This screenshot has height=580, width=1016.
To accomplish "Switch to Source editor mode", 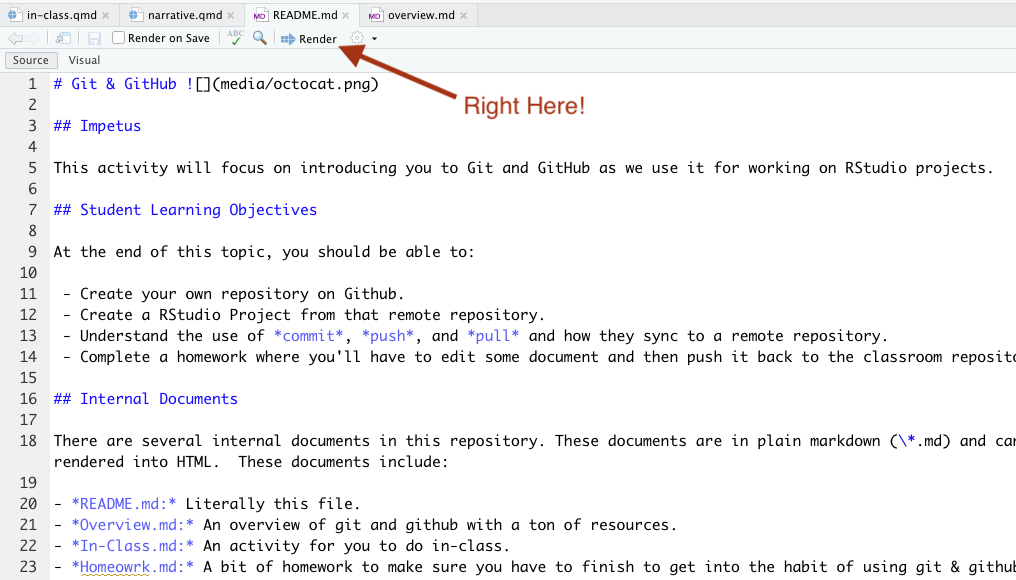I will pos(30,60).
